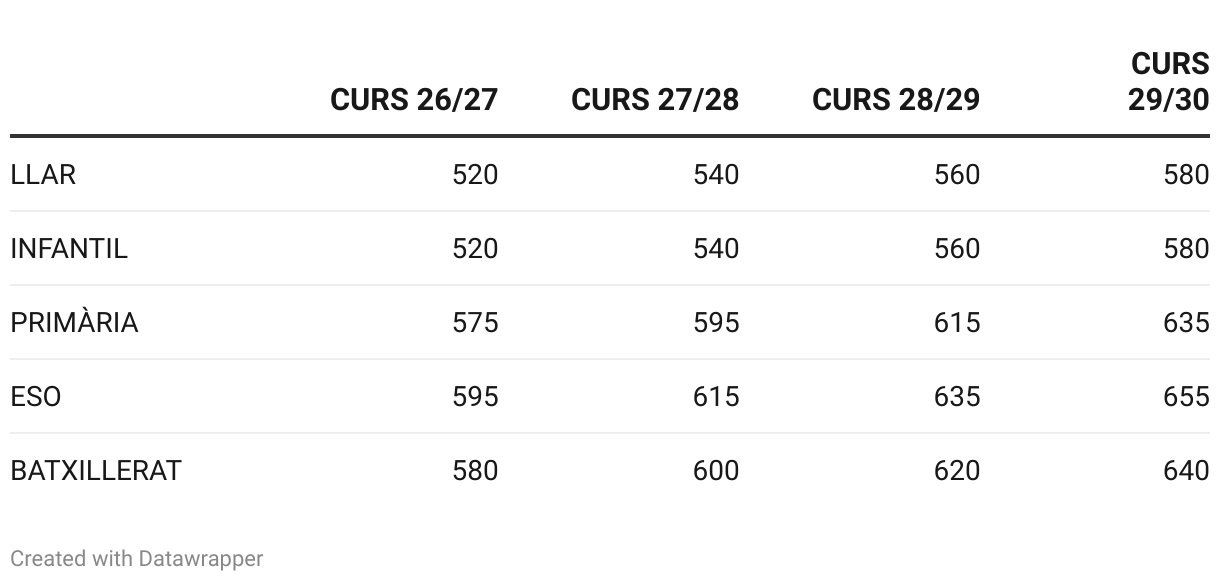Click the CURS 27/28 column header
This screenshot has width=1220, height=582.
[654, 100]
